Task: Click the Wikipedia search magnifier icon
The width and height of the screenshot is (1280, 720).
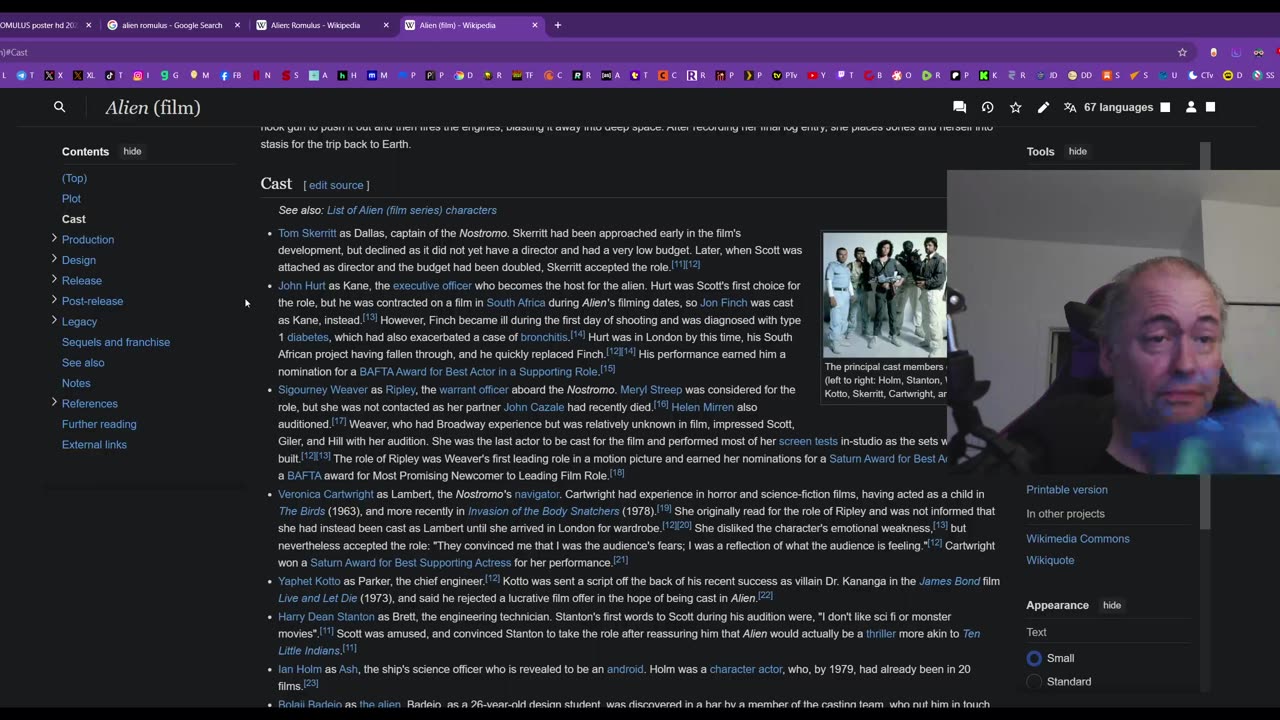Action: tap(59, 107)
